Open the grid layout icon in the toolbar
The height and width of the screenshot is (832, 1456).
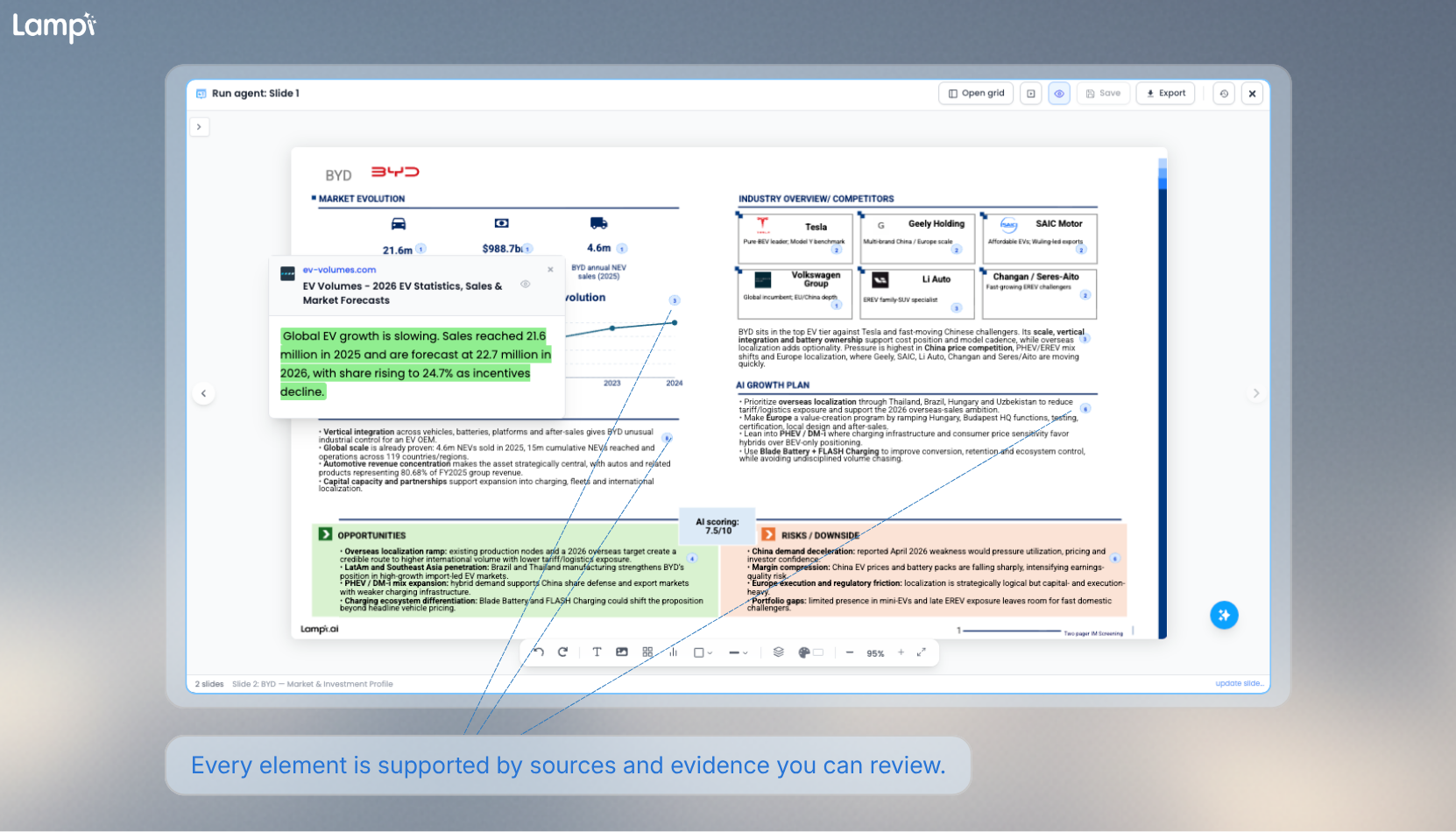point(647,652)
